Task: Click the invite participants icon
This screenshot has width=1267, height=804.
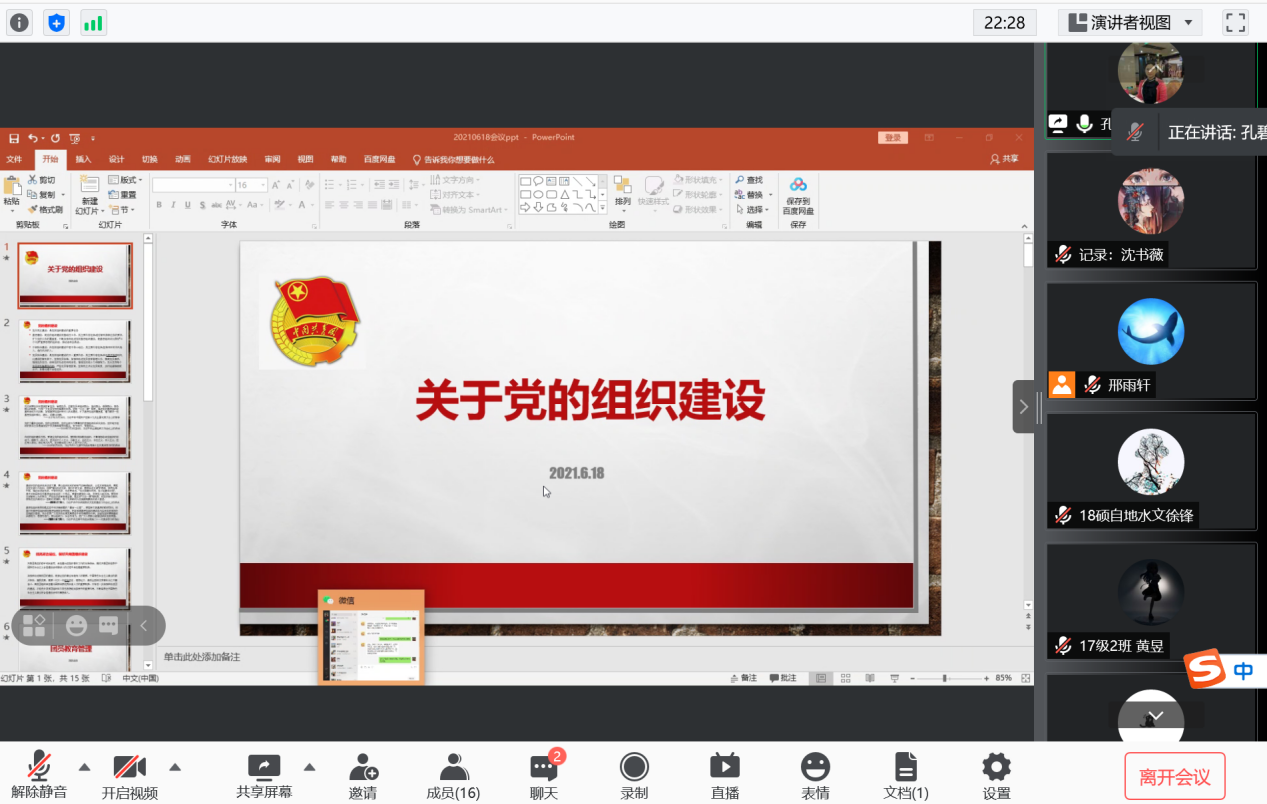Action: (x=363, y=775)
